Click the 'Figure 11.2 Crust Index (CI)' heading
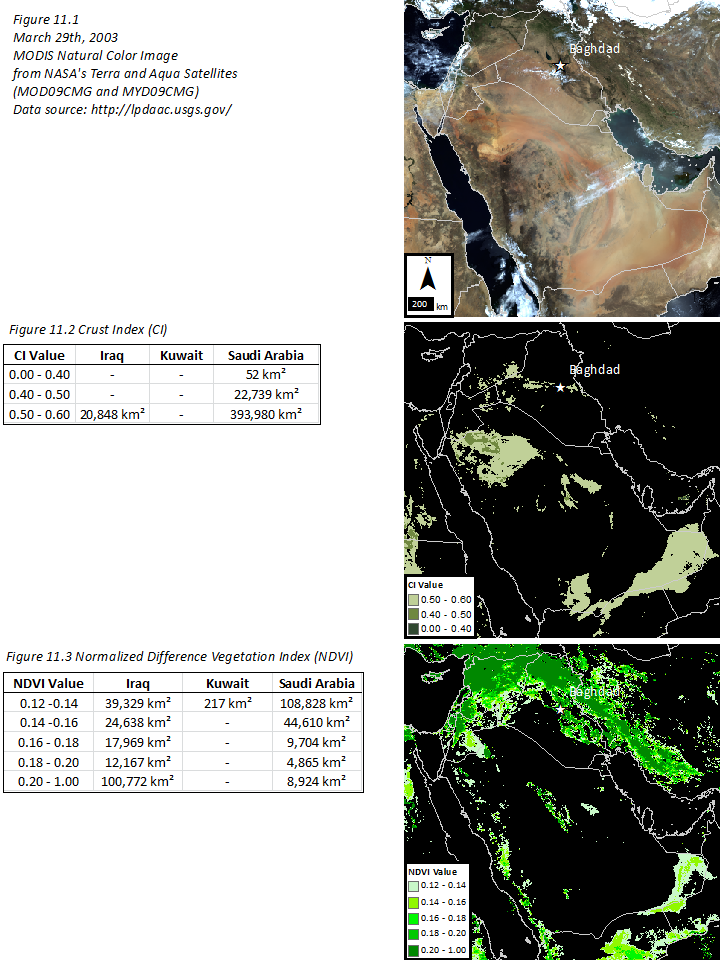 pyautogui.click(x=88, y=329)
